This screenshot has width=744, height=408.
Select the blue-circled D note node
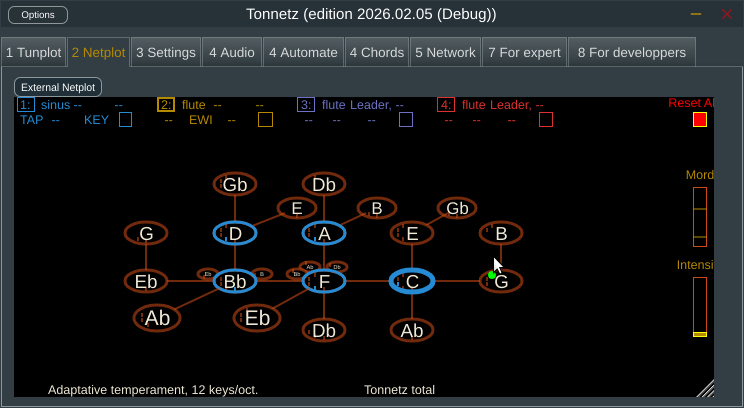click(x=235, y=233)
